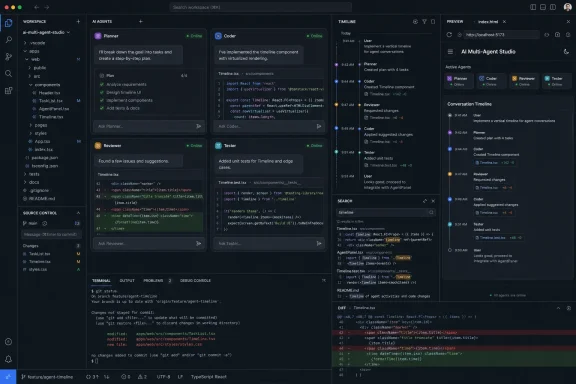This screenshot has height=384, width=576.
Task: Switch to the Output tab
Action: 127,280
